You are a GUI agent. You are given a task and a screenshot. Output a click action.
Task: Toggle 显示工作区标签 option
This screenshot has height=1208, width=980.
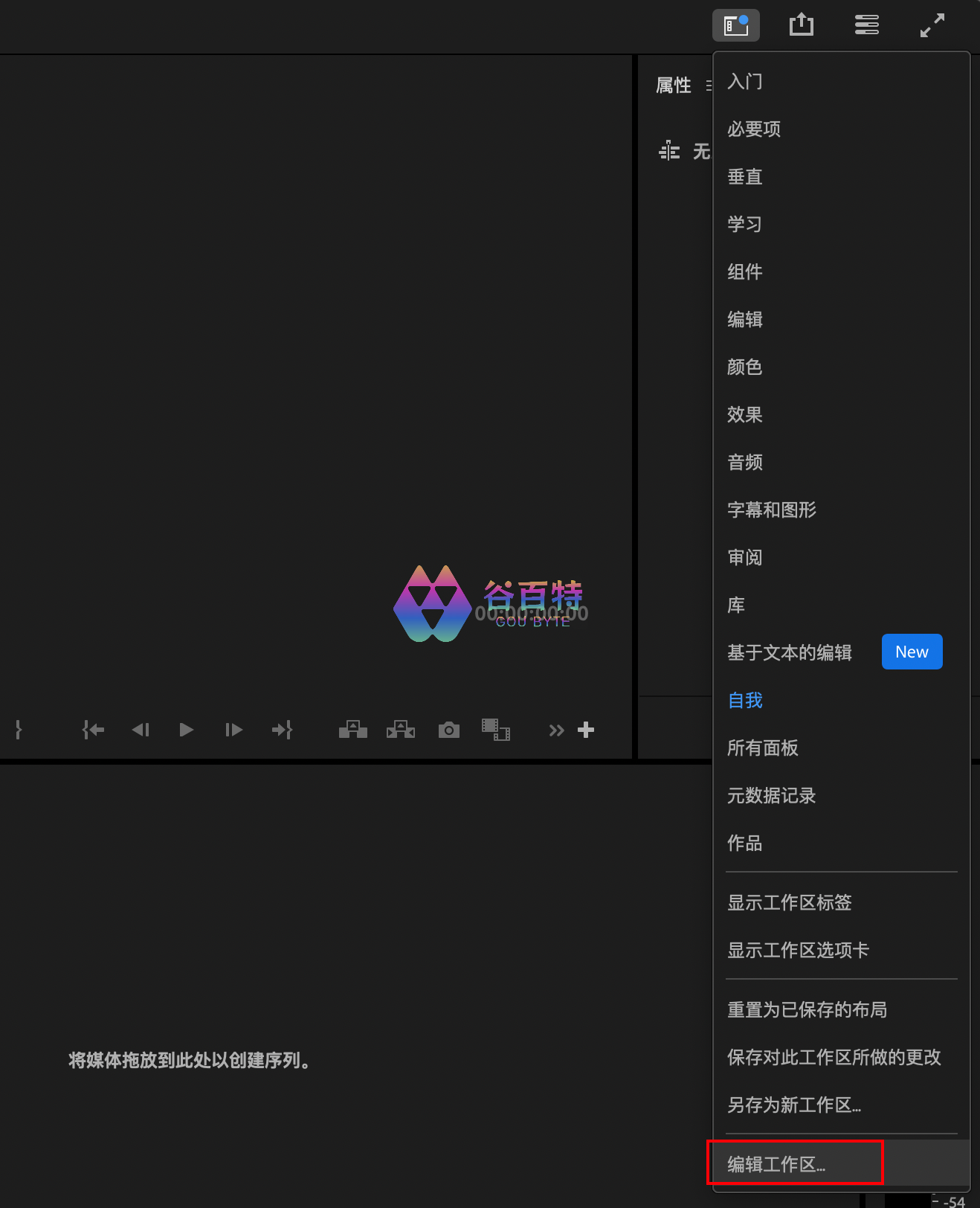(789, 902)
